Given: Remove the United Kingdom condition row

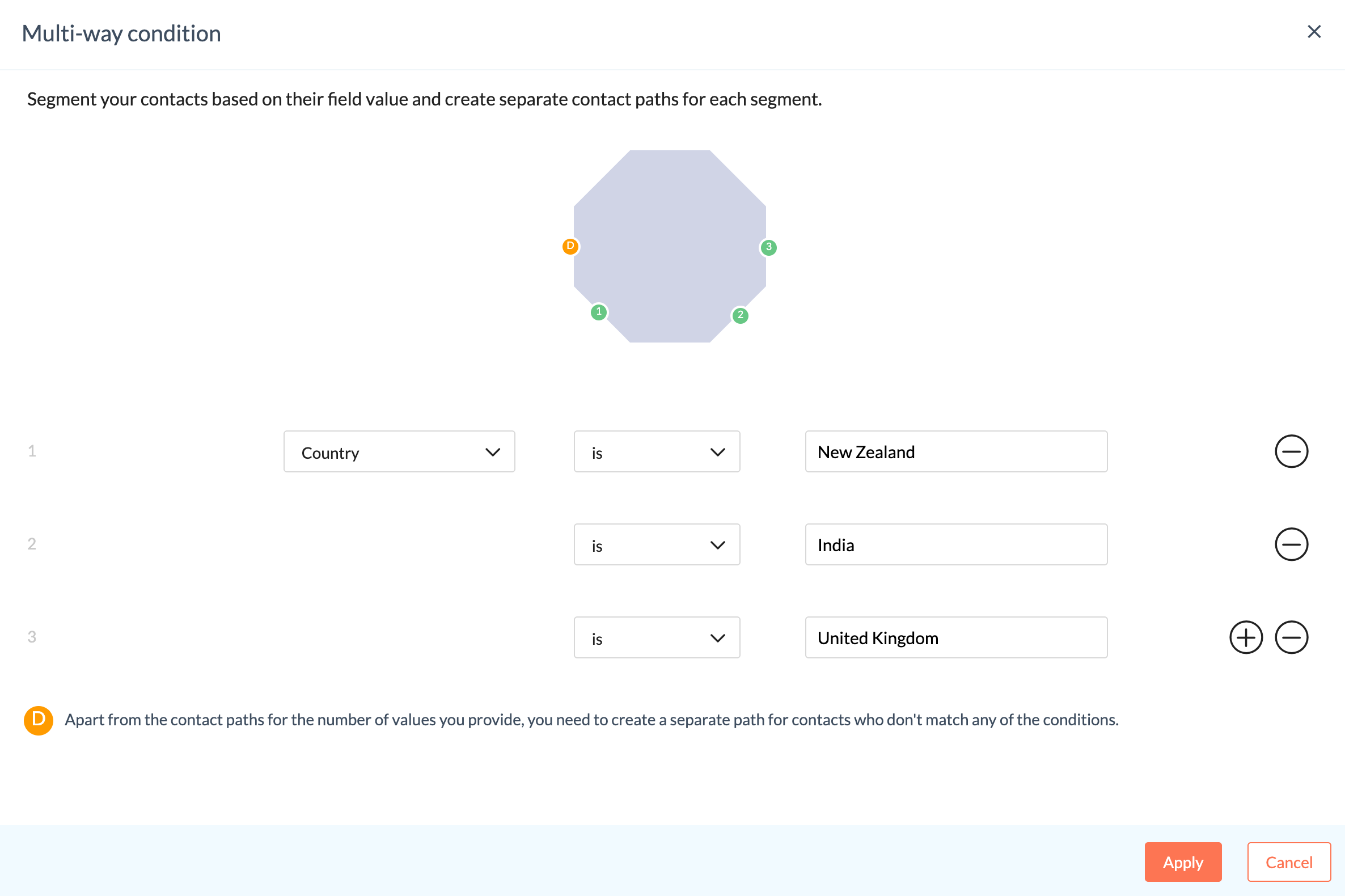Looking at the screenshot, I should pos(1291,637).
